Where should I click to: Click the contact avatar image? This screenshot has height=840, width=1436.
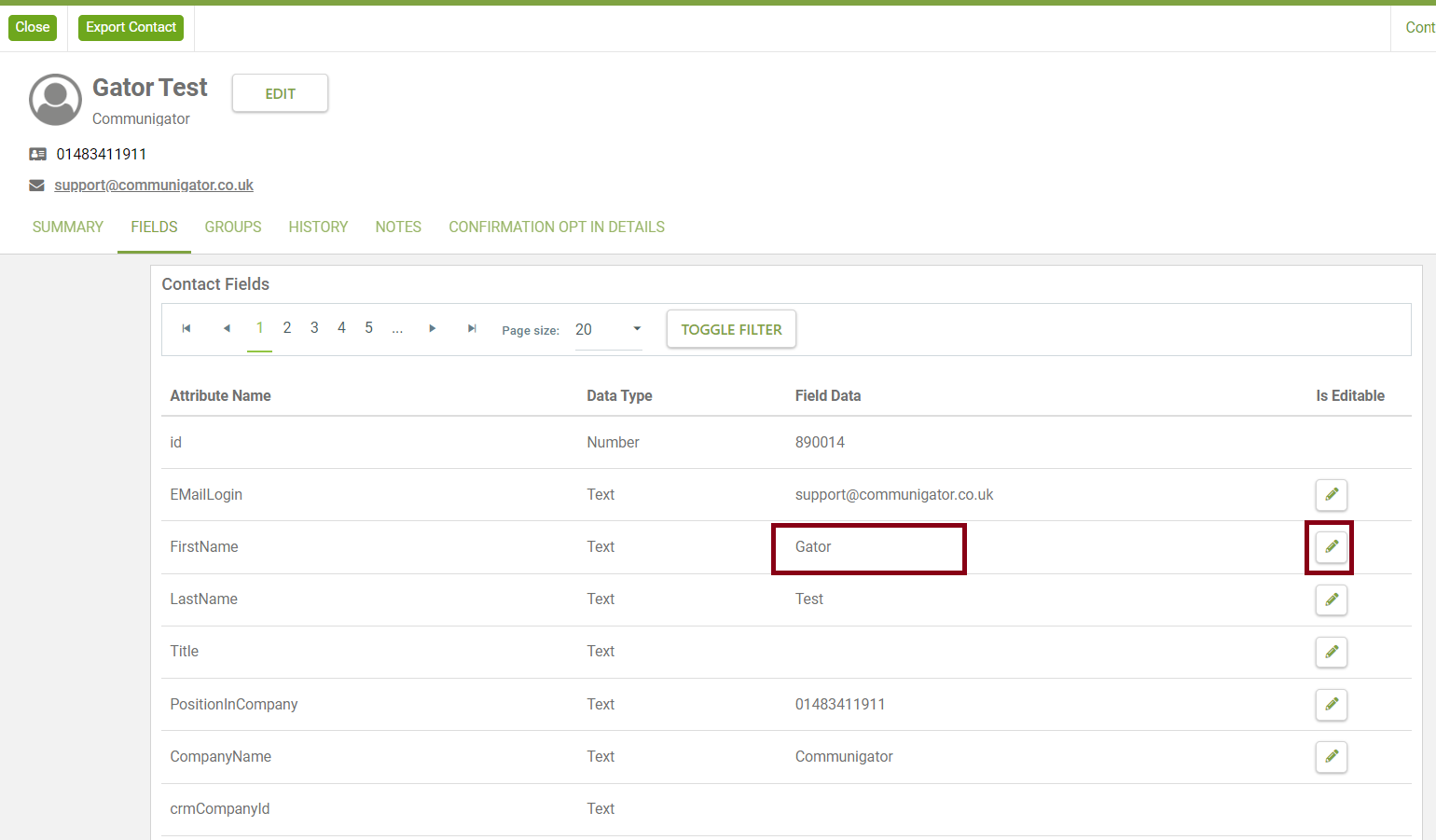56,100
